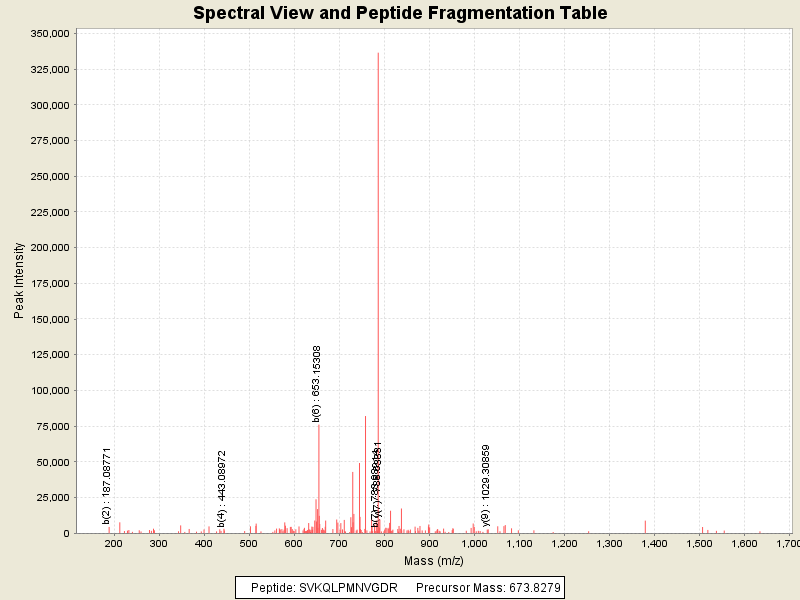This screenshot has height=600, width=800.
Task: Select the 'Precursor Mass: 673.8279' legend text
Action: click(x=488, y=588)
